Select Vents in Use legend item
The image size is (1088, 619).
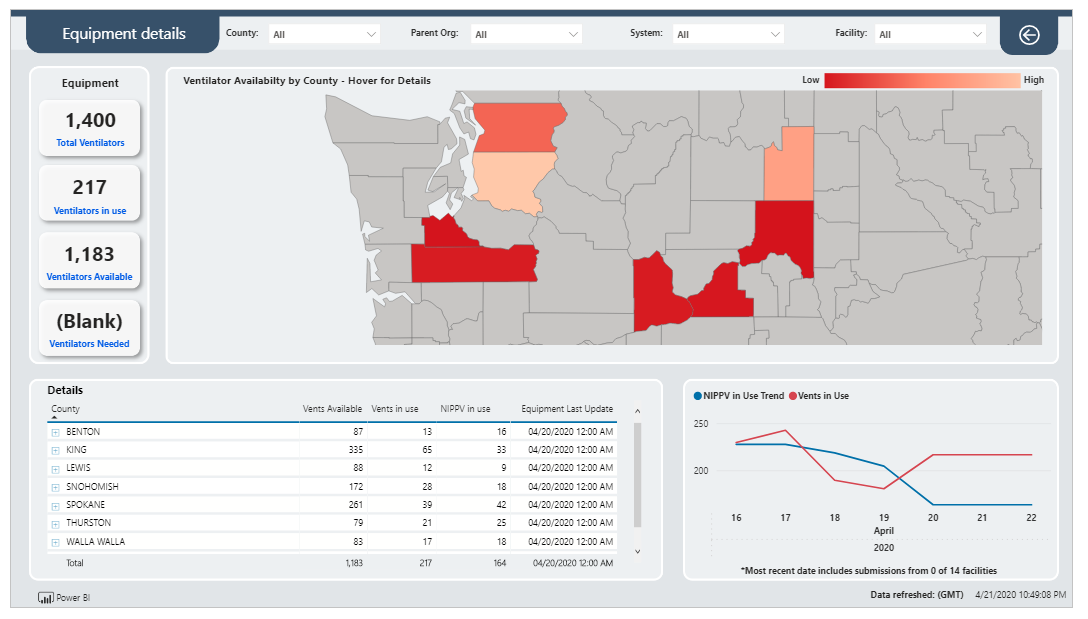click(x=819, y=396)
